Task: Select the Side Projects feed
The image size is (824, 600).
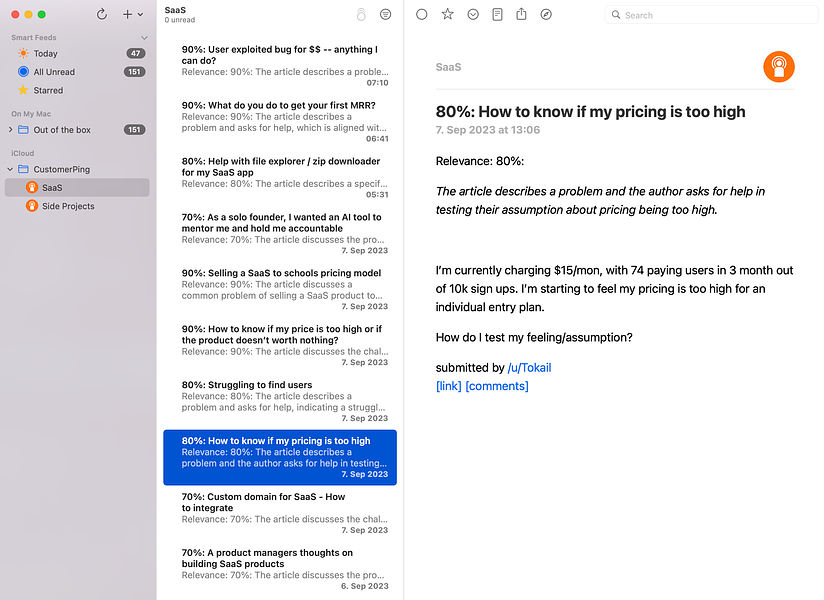Action: [77, 206]
